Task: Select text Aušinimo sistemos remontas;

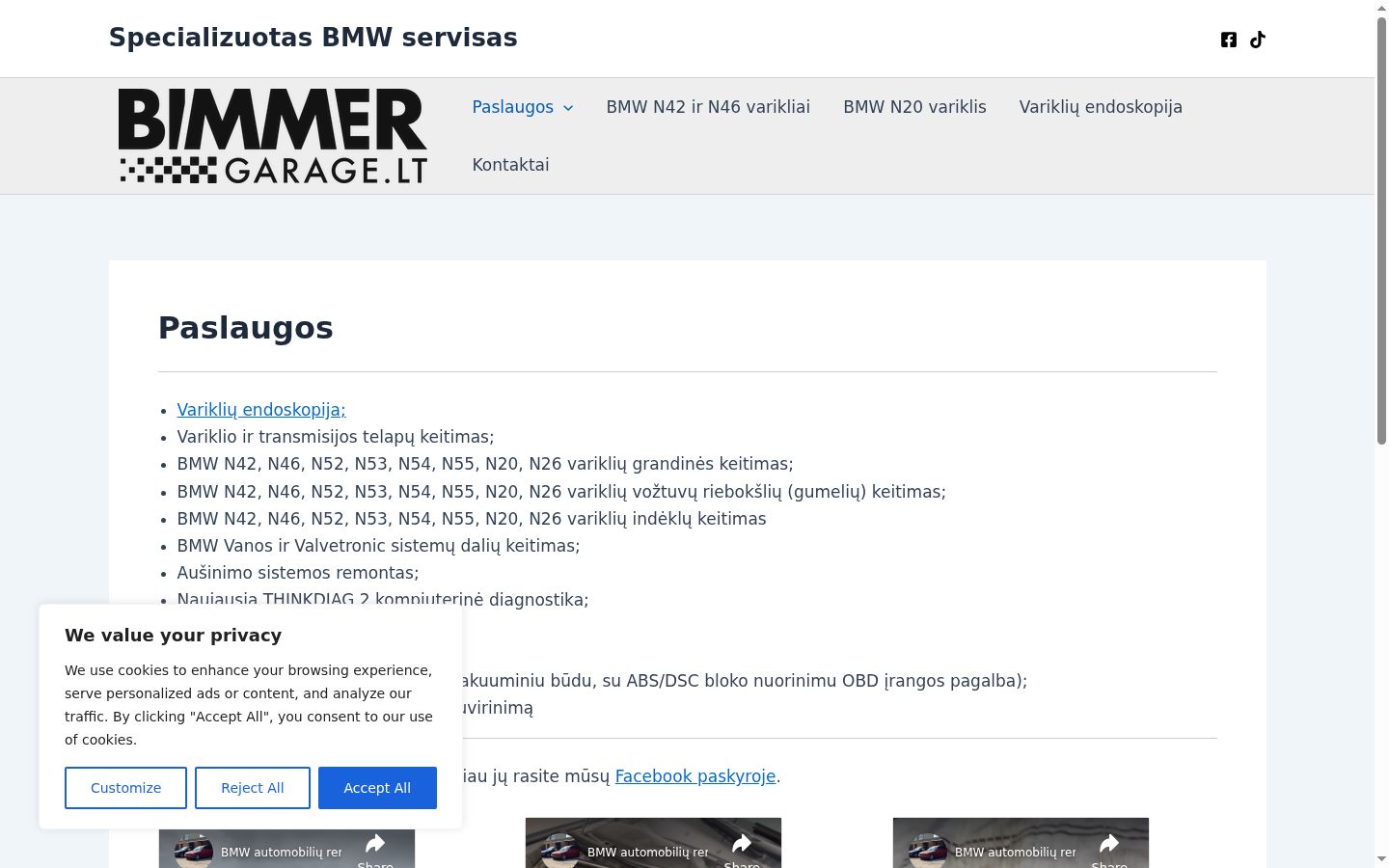Action: pyautogui.click(x=298, y=573)
